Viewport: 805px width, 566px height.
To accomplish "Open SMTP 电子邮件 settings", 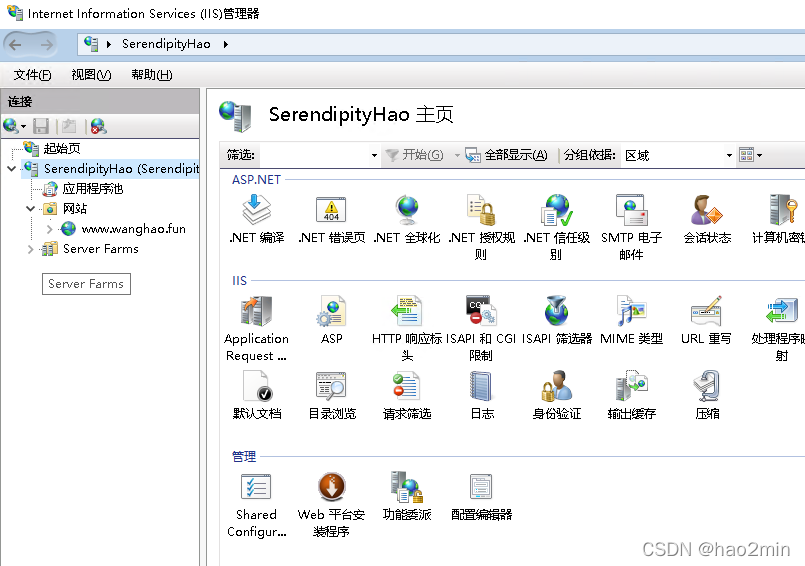I will 631,227.
